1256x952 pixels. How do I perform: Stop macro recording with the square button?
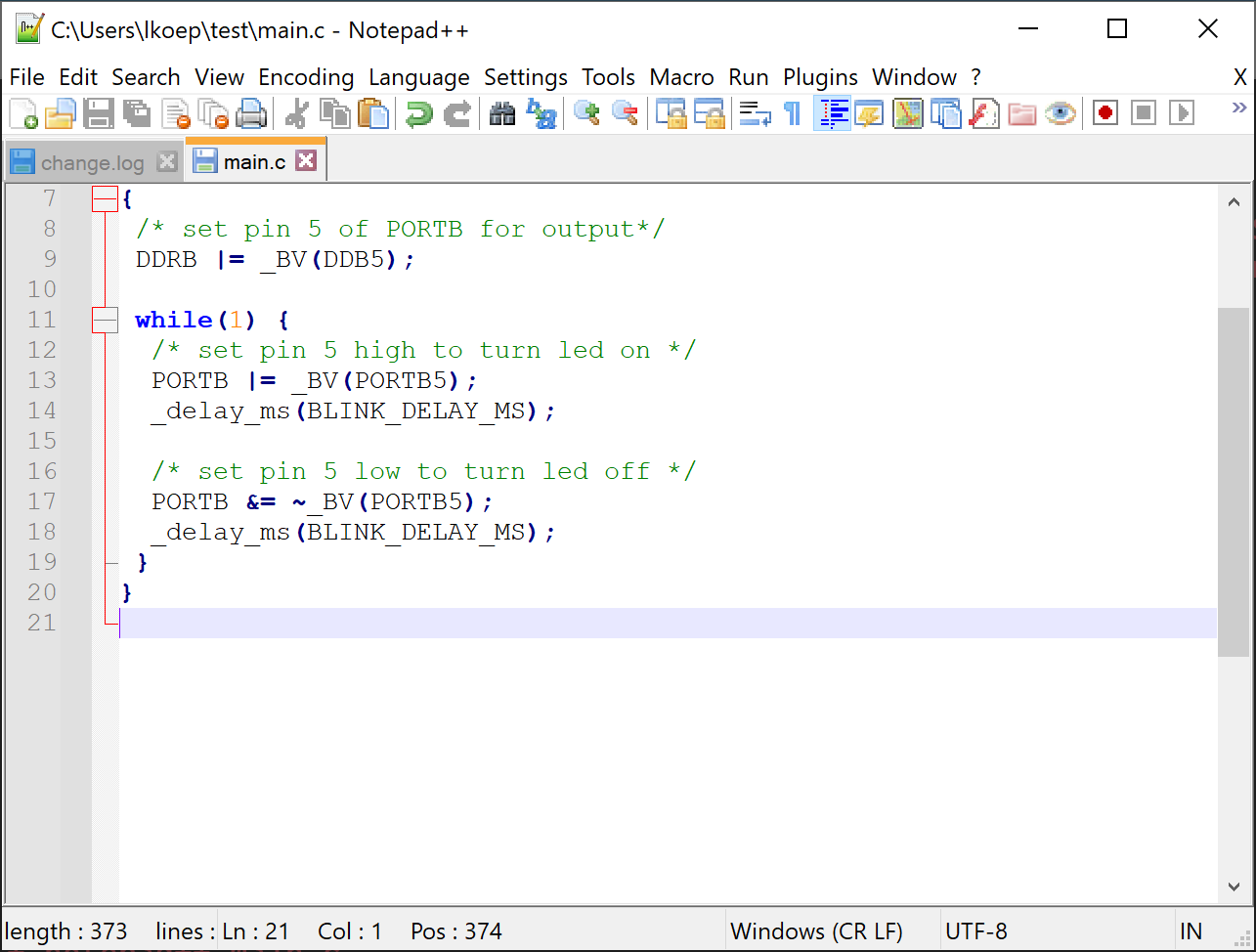pos(1144,113)
